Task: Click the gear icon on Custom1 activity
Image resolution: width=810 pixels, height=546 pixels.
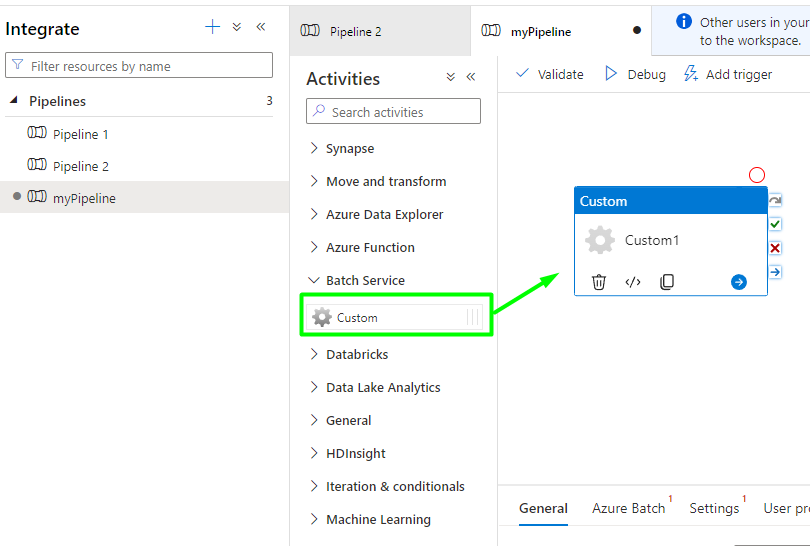Action: [x=600, y=240]
